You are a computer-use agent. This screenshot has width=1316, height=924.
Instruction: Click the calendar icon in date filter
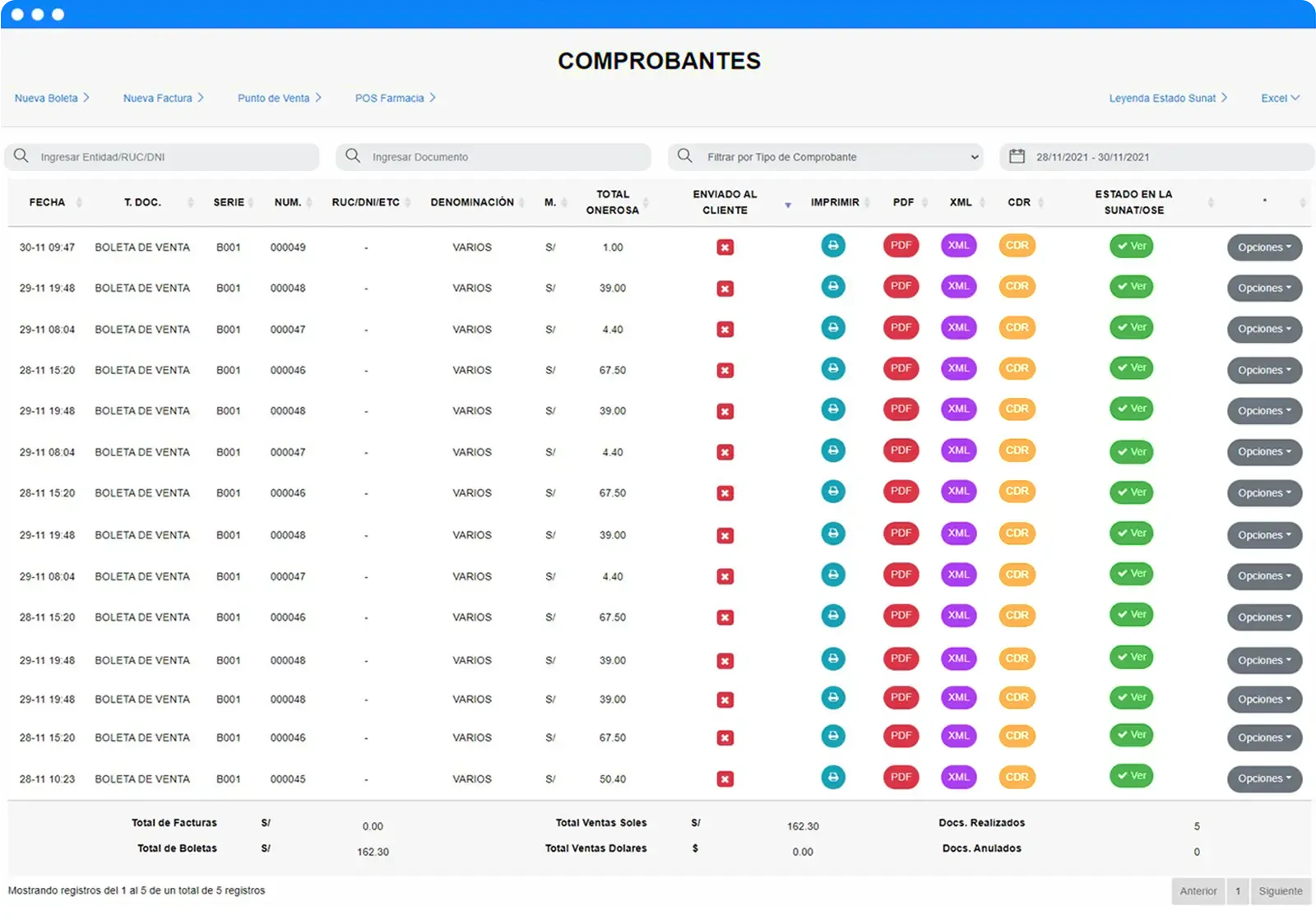[1017, 156]
